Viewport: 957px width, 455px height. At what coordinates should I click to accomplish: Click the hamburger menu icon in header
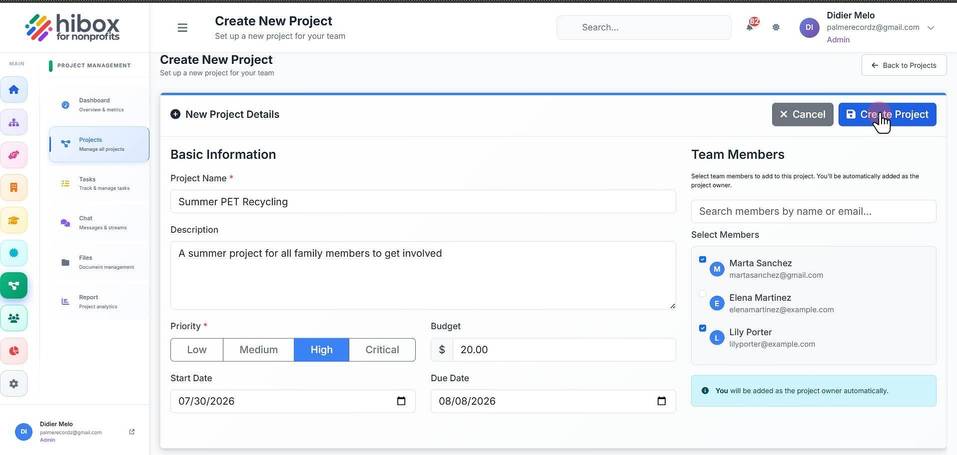click(182, 27)
